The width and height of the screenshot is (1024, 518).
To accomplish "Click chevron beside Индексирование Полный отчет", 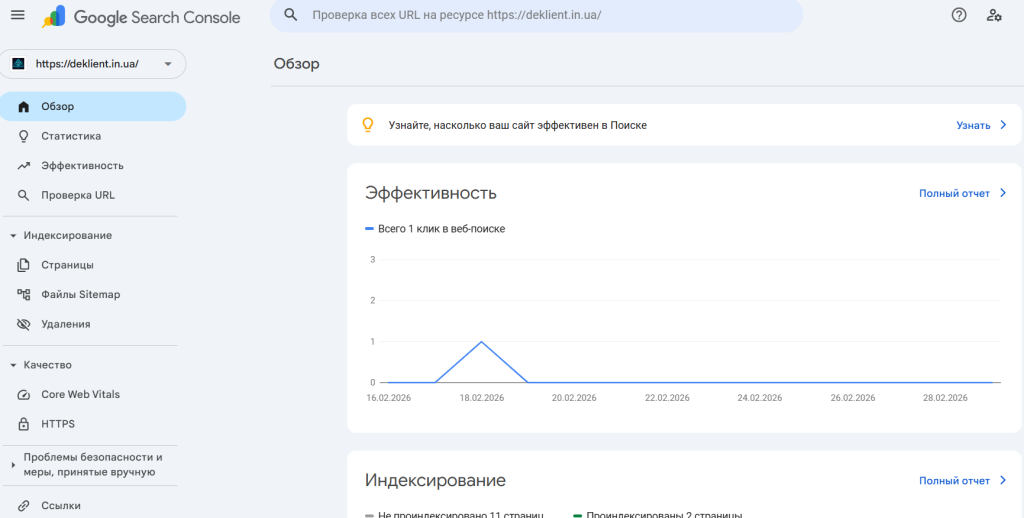I will pos(1004,481).
